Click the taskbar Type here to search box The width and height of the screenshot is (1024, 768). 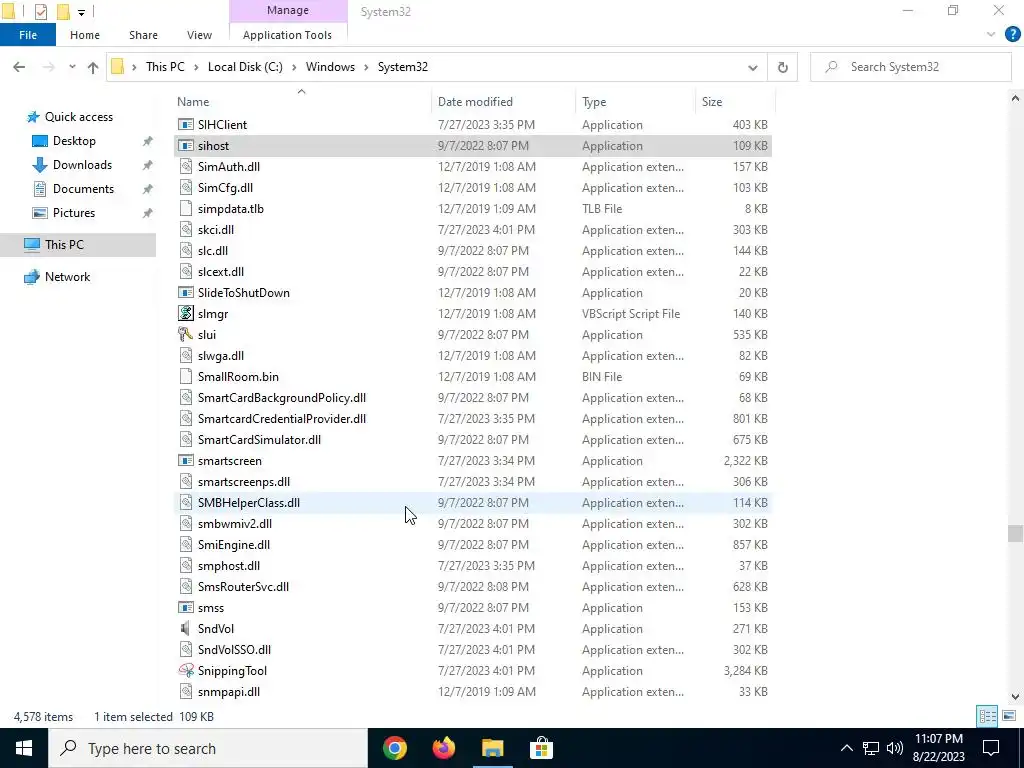click(x=208, y=748)
